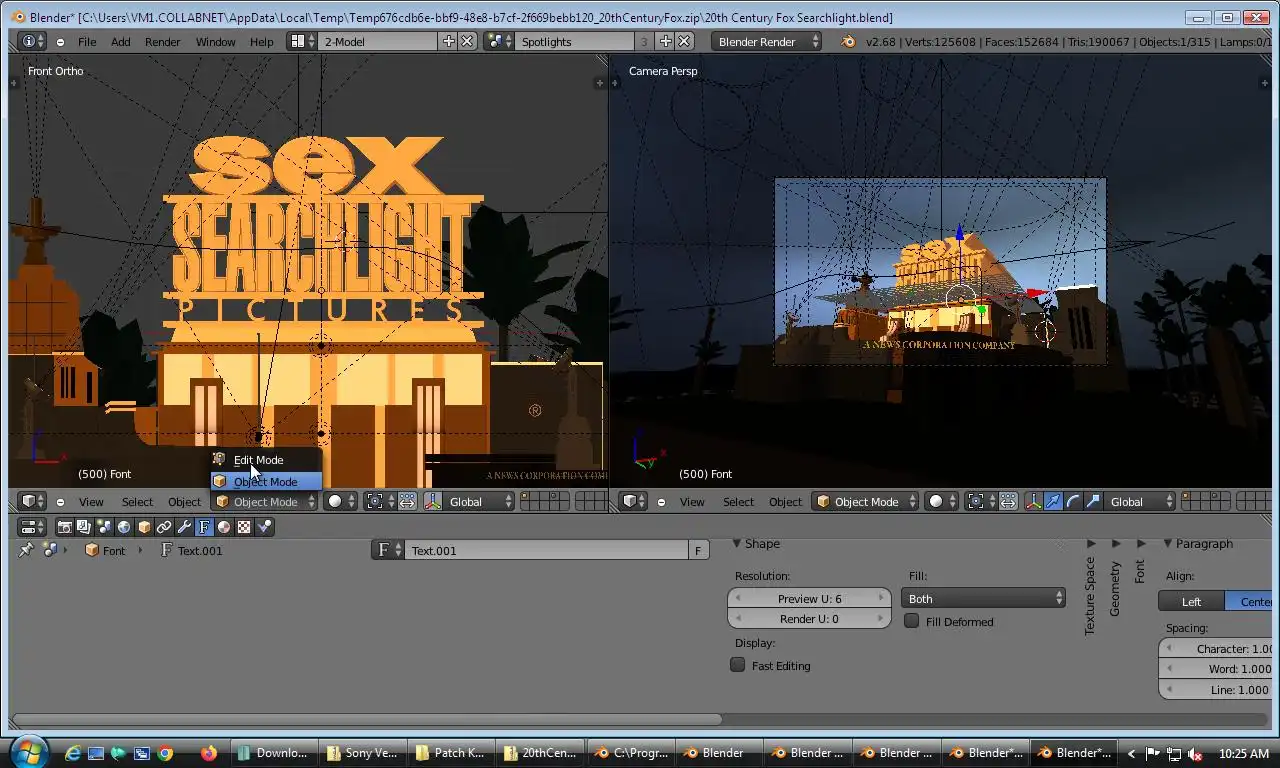Click the Preview U: 6 resolution field

809,598
